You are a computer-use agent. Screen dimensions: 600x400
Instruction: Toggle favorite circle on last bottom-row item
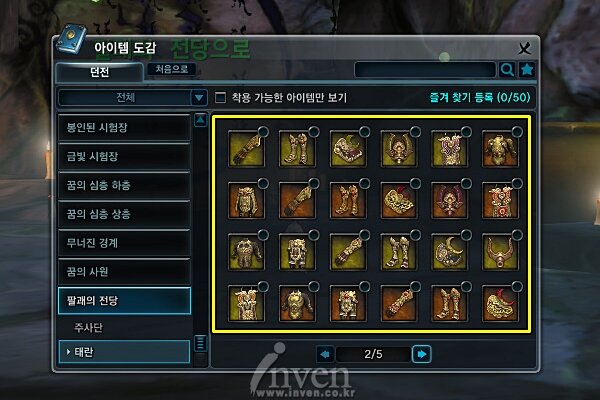pyautogui.click(x=517, y=286)
